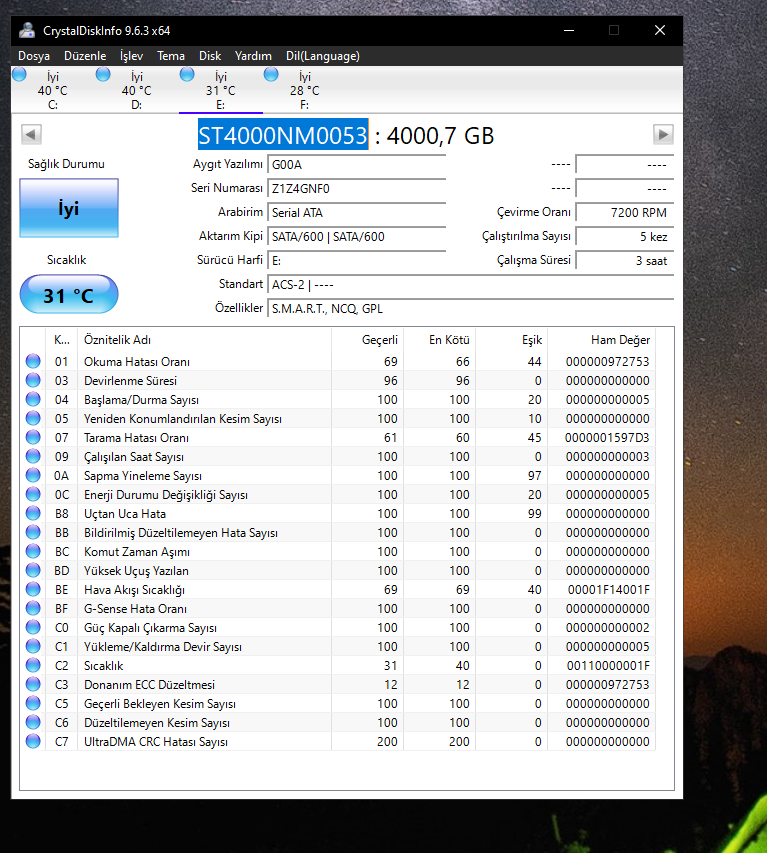Select raw value 00001F14001F
Image resolution: width=767 pixels, height=853 pixels.
609,590
